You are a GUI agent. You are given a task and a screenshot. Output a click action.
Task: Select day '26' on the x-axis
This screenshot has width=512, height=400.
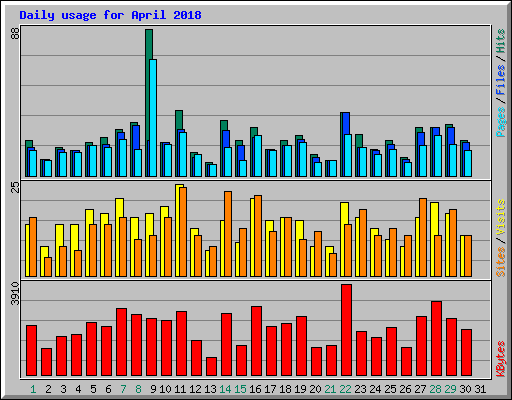tap(405, 389)
